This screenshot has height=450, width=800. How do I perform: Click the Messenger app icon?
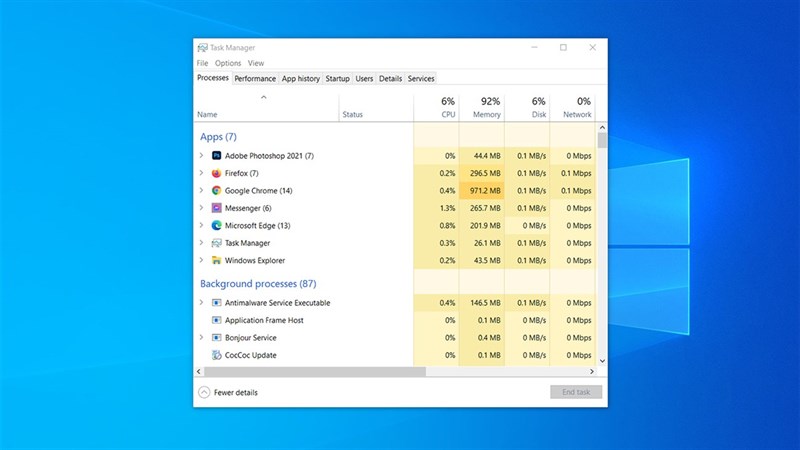pos(216,208)
